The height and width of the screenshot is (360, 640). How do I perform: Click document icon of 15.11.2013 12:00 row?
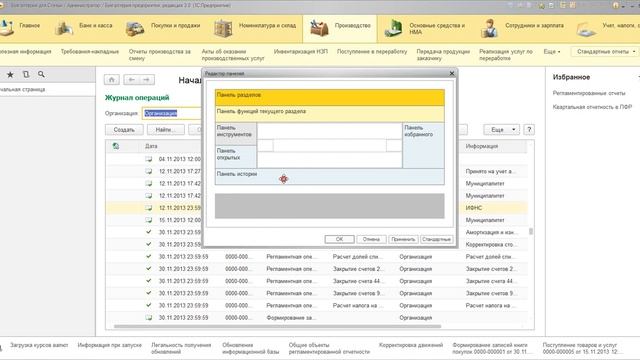coord(149,220)
